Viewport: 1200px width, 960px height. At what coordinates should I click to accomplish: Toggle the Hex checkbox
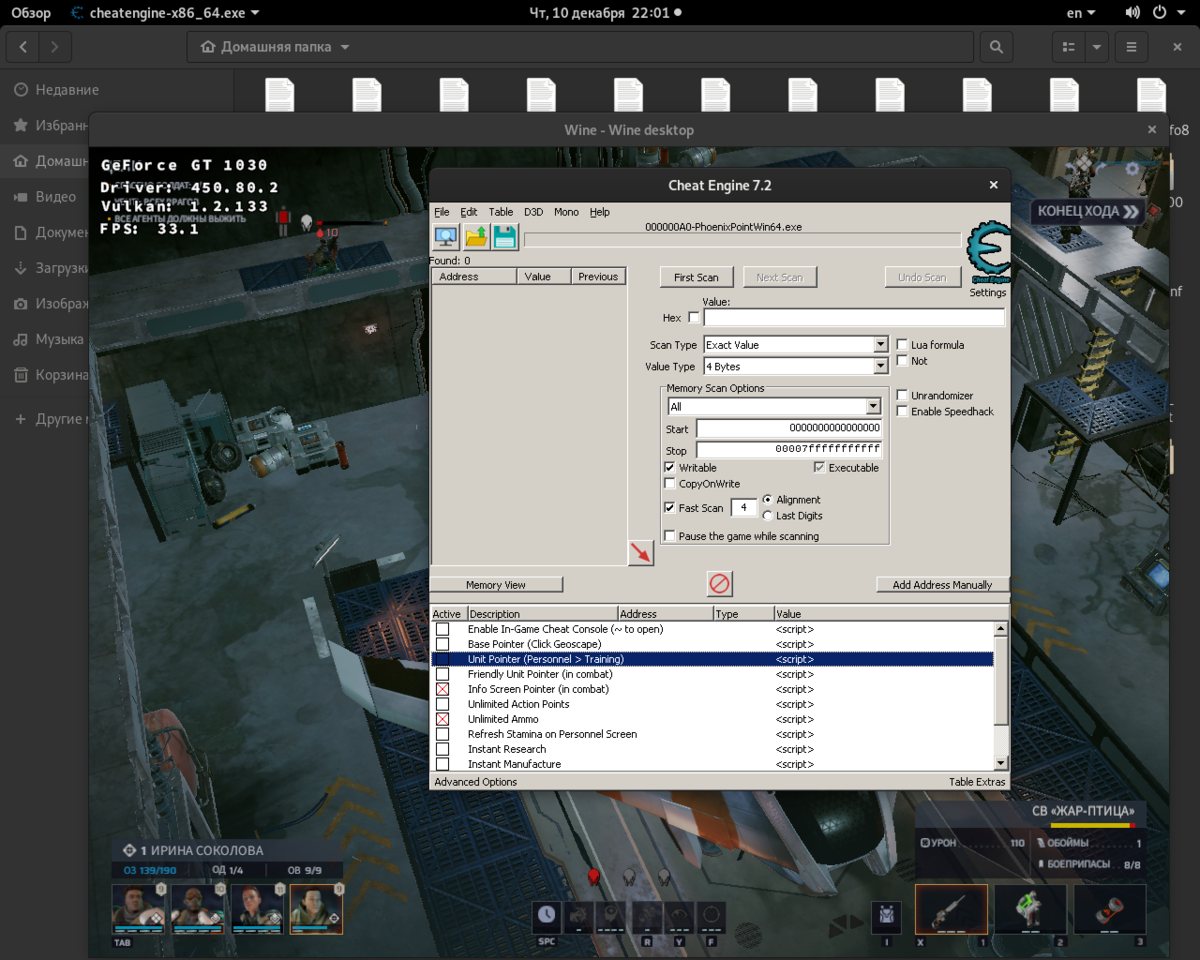(694, 318)
